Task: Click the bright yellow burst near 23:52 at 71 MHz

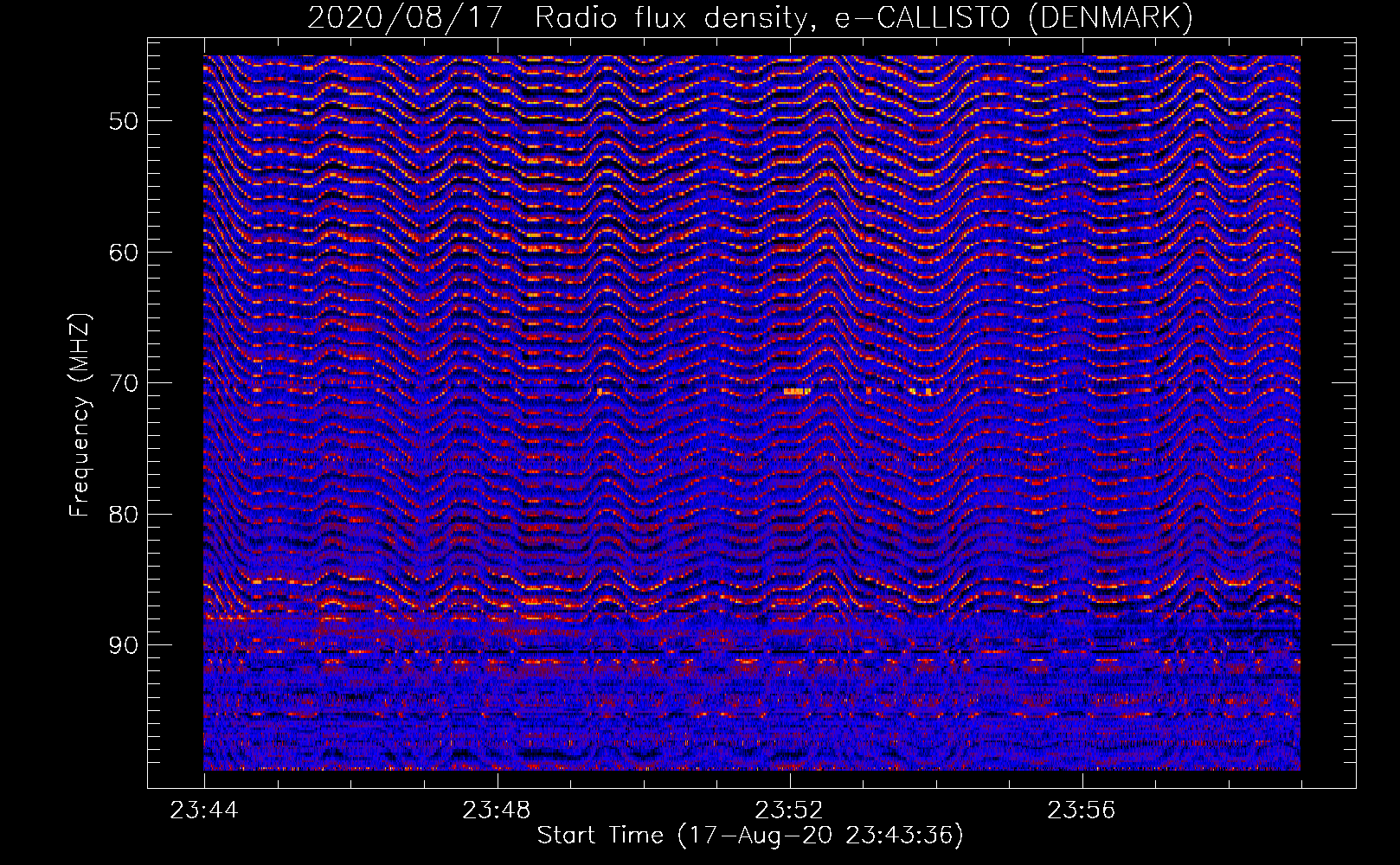Action: [x=797, y=392]
